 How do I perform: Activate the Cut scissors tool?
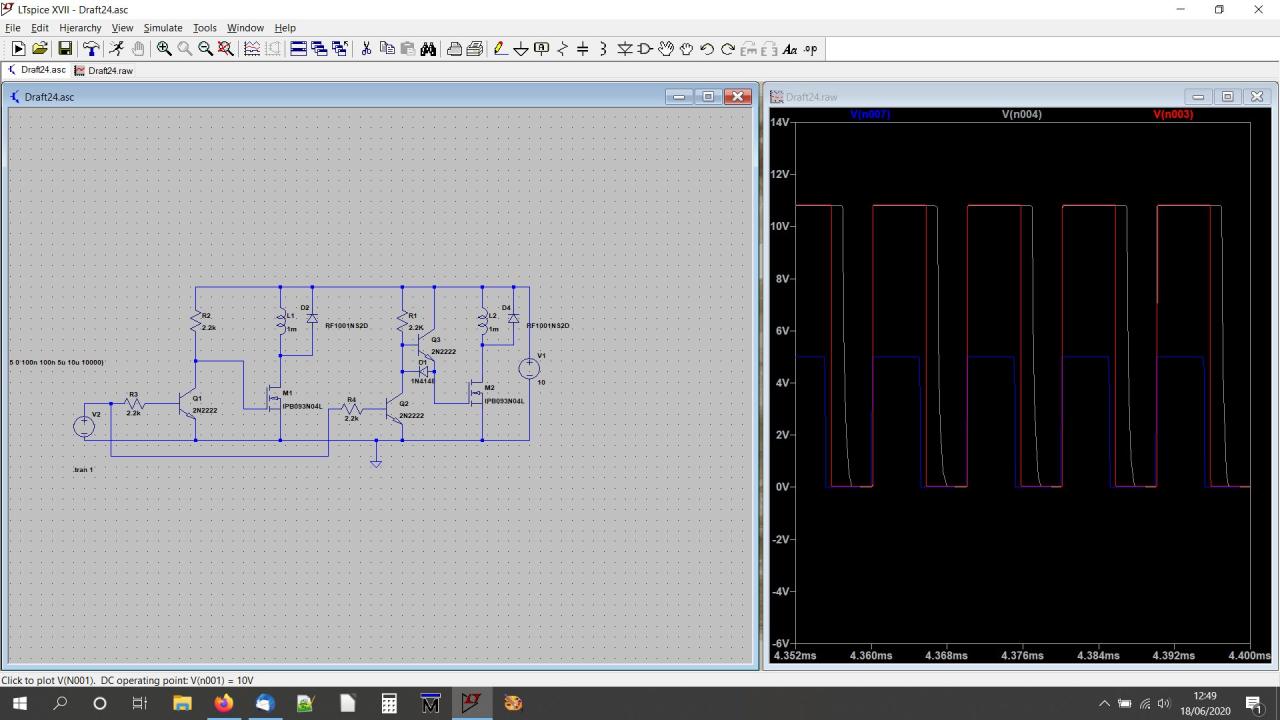tap(366, 49)
